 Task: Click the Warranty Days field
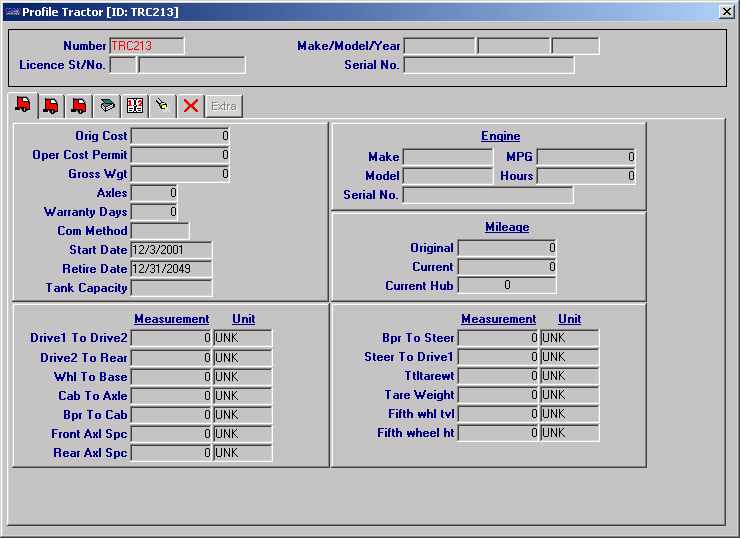[x=154, y=212]
